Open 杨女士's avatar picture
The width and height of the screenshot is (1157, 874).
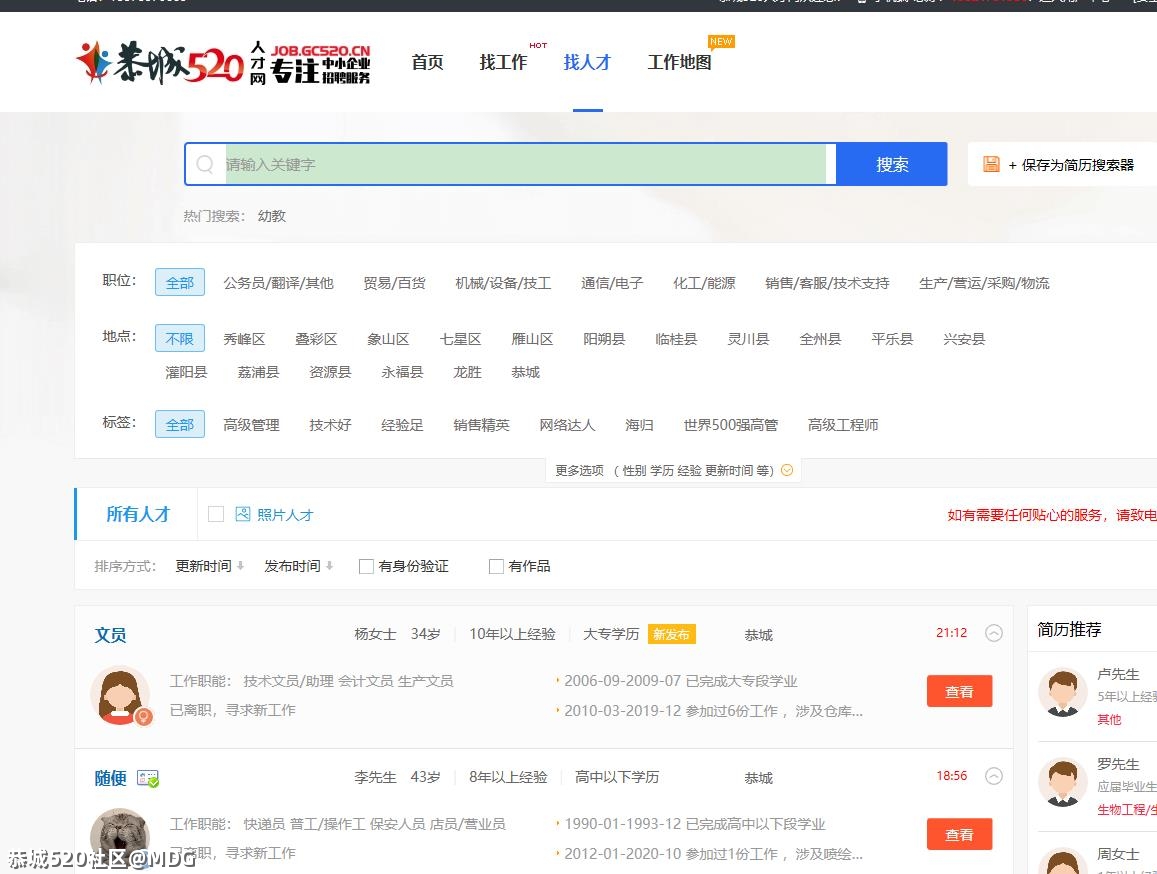[x=120, y=695]
